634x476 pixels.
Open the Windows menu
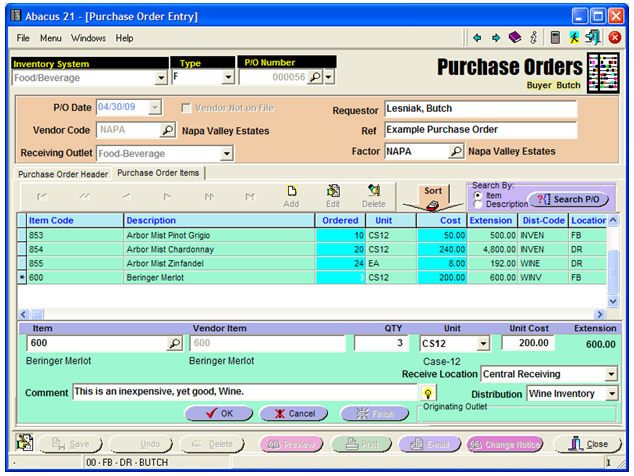(88, 38)
